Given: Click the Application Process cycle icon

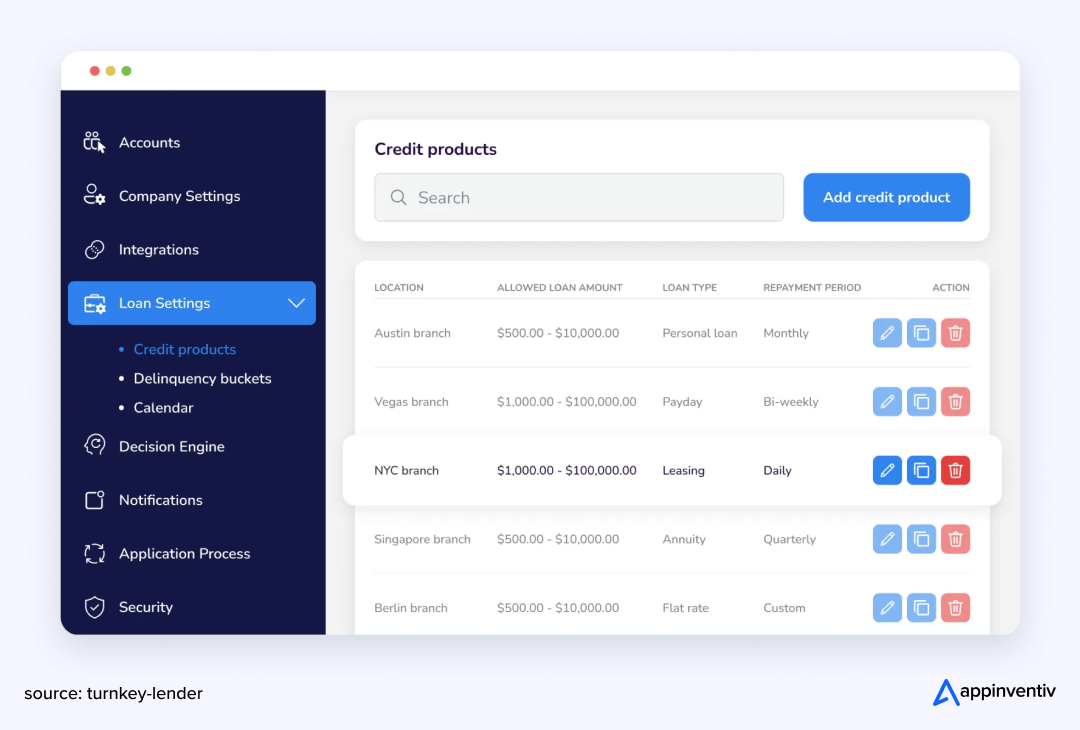Looking at the screenshot, I should click(94, 554).
